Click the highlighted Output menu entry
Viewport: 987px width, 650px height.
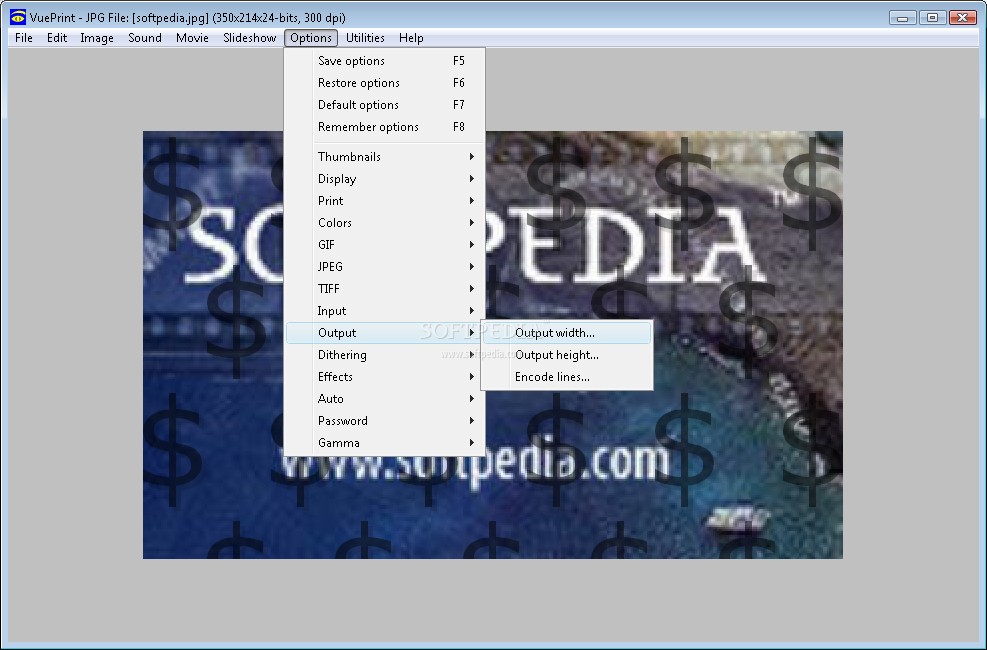point(385,333)
